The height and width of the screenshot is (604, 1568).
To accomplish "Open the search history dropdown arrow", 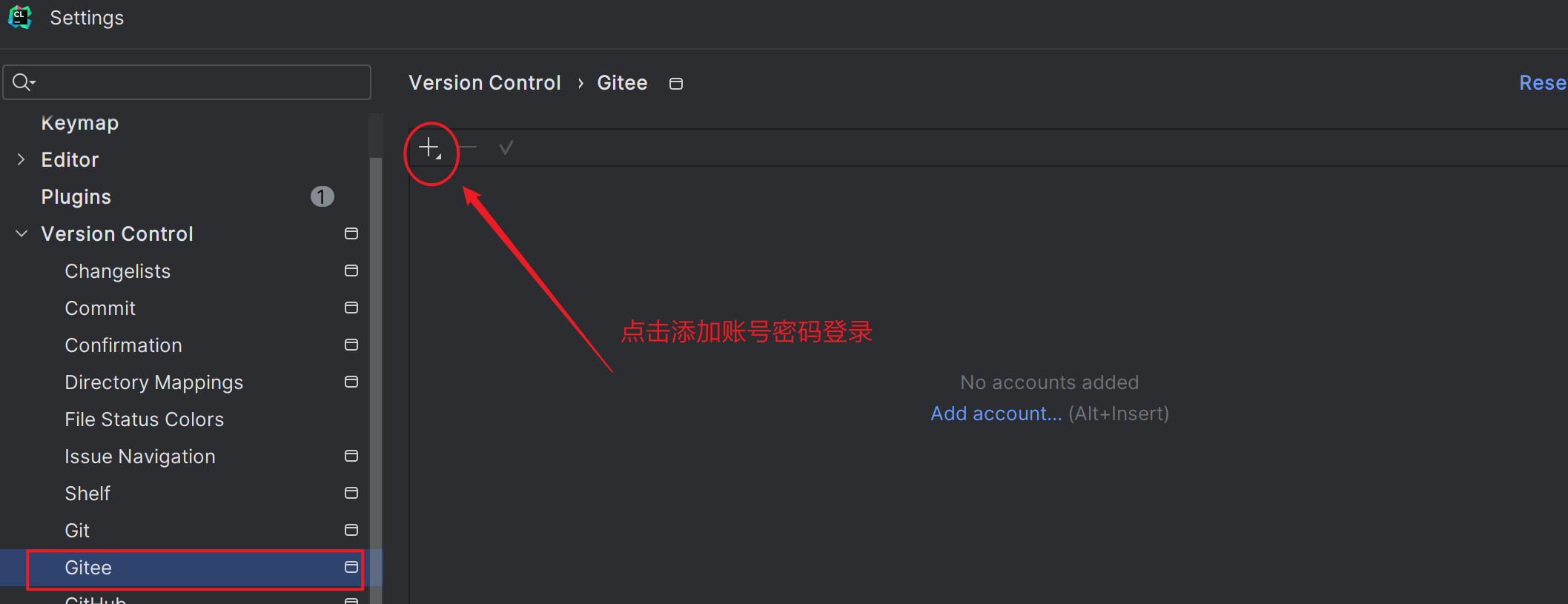I will point(33,82).
